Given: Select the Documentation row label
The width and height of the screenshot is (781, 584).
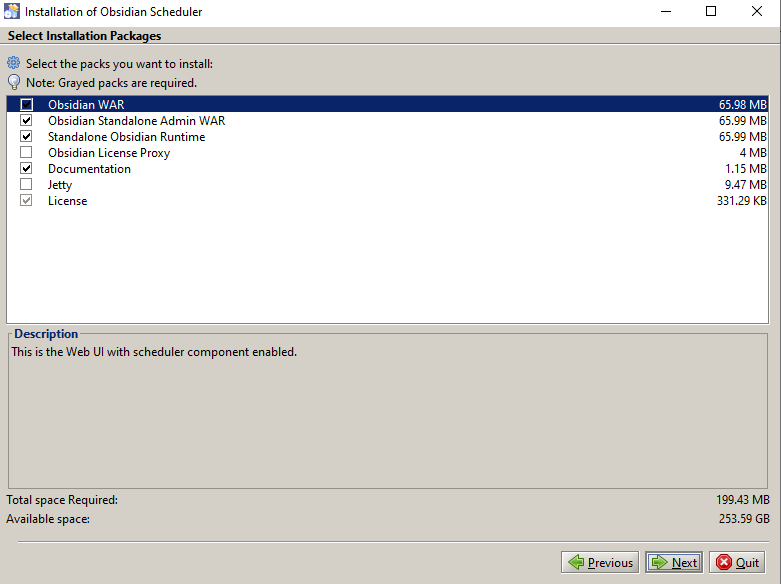Looking at the screenshot, I should 89,168.
